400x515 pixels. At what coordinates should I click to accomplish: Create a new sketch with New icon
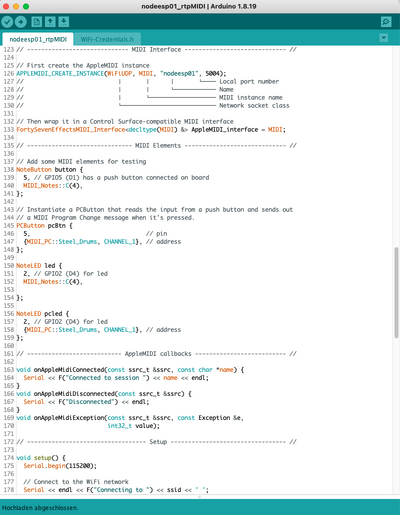coord(37,22)
